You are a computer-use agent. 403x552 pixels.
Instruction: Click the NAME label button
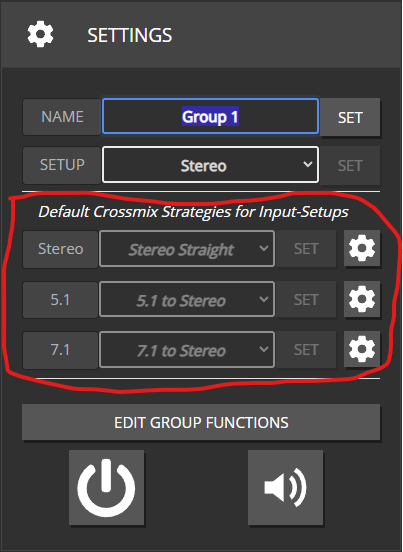pos(62,117)
